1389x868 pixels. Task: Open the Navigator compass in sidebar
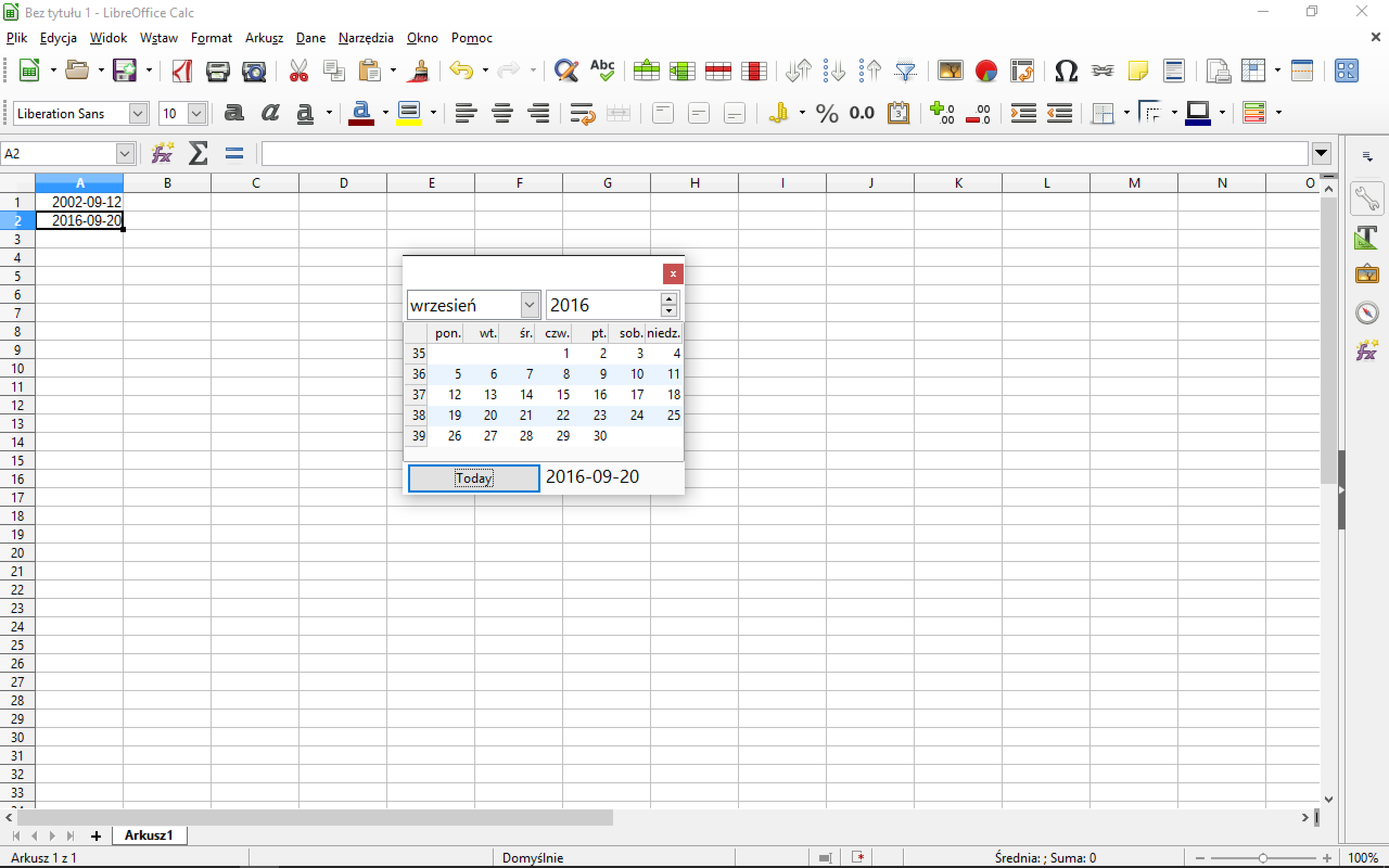tap(1367, 313)
